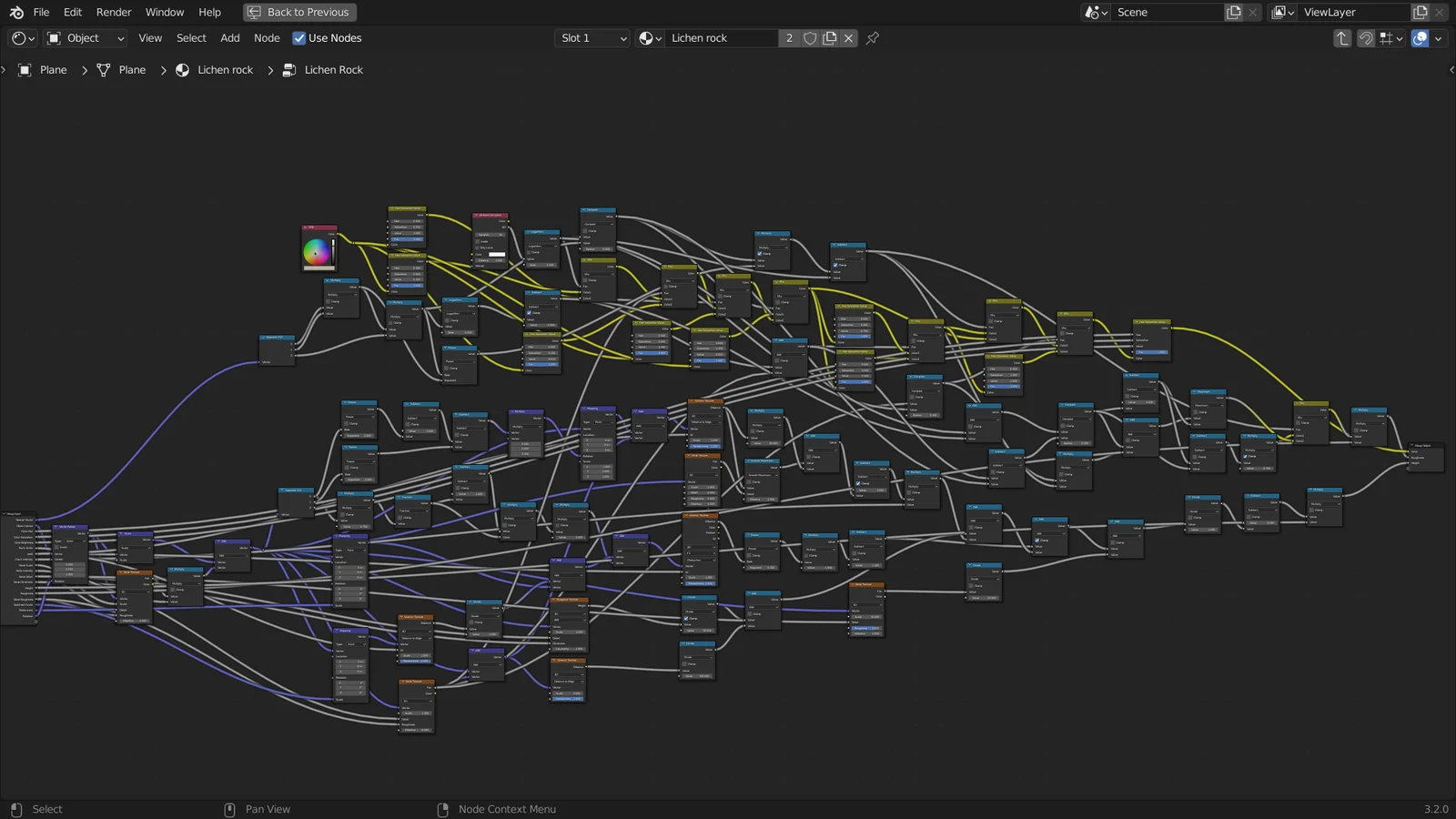Pin the current material data-block
The height and width of the screenshot is (819, 1456).
(x=872, y=38)
